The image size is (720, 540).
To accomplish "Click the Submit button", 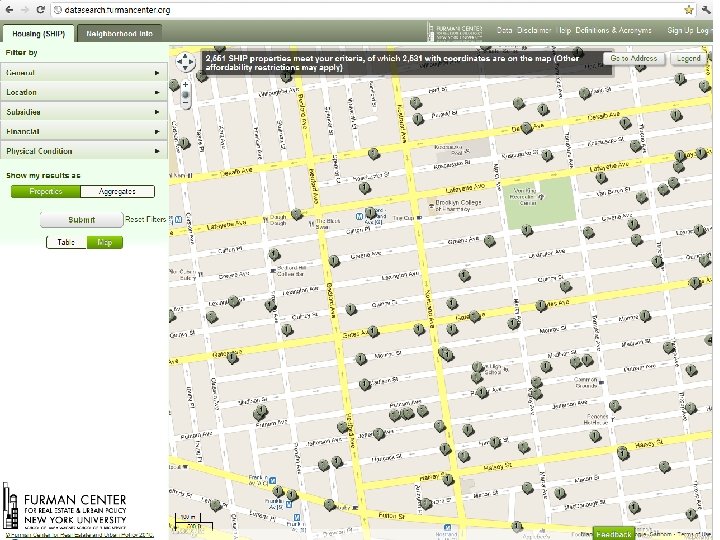I will pos(82,220).
